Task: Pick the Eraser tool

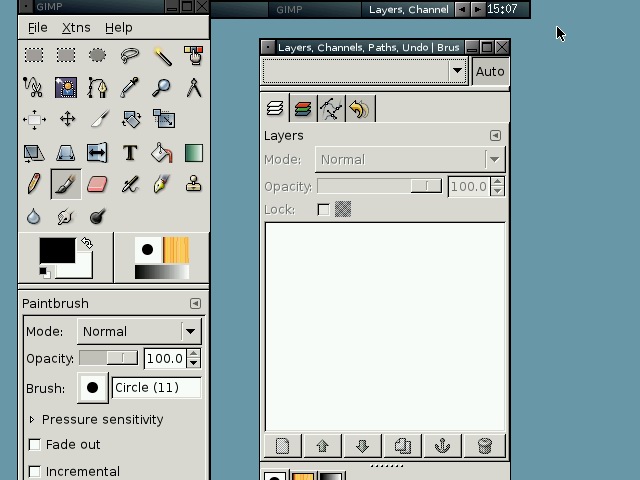Action: click(97, 185)
